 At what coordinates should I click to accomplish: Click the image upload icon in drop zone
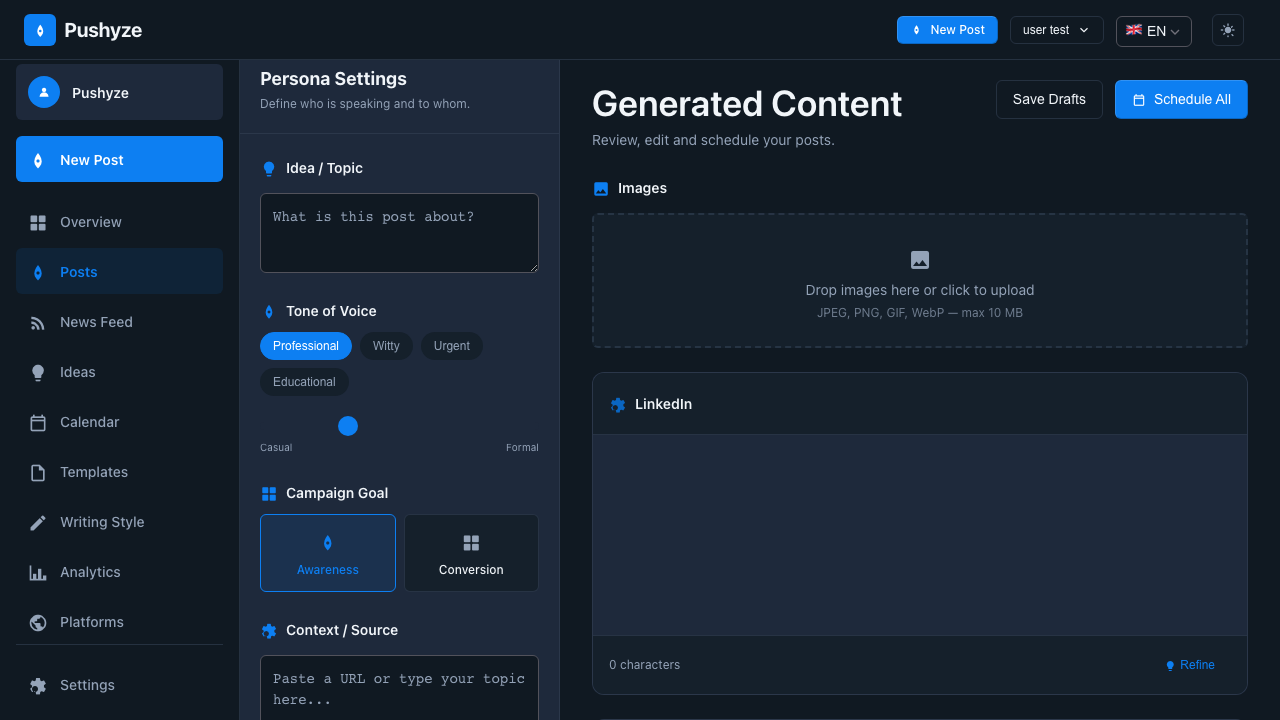point(920,260)
